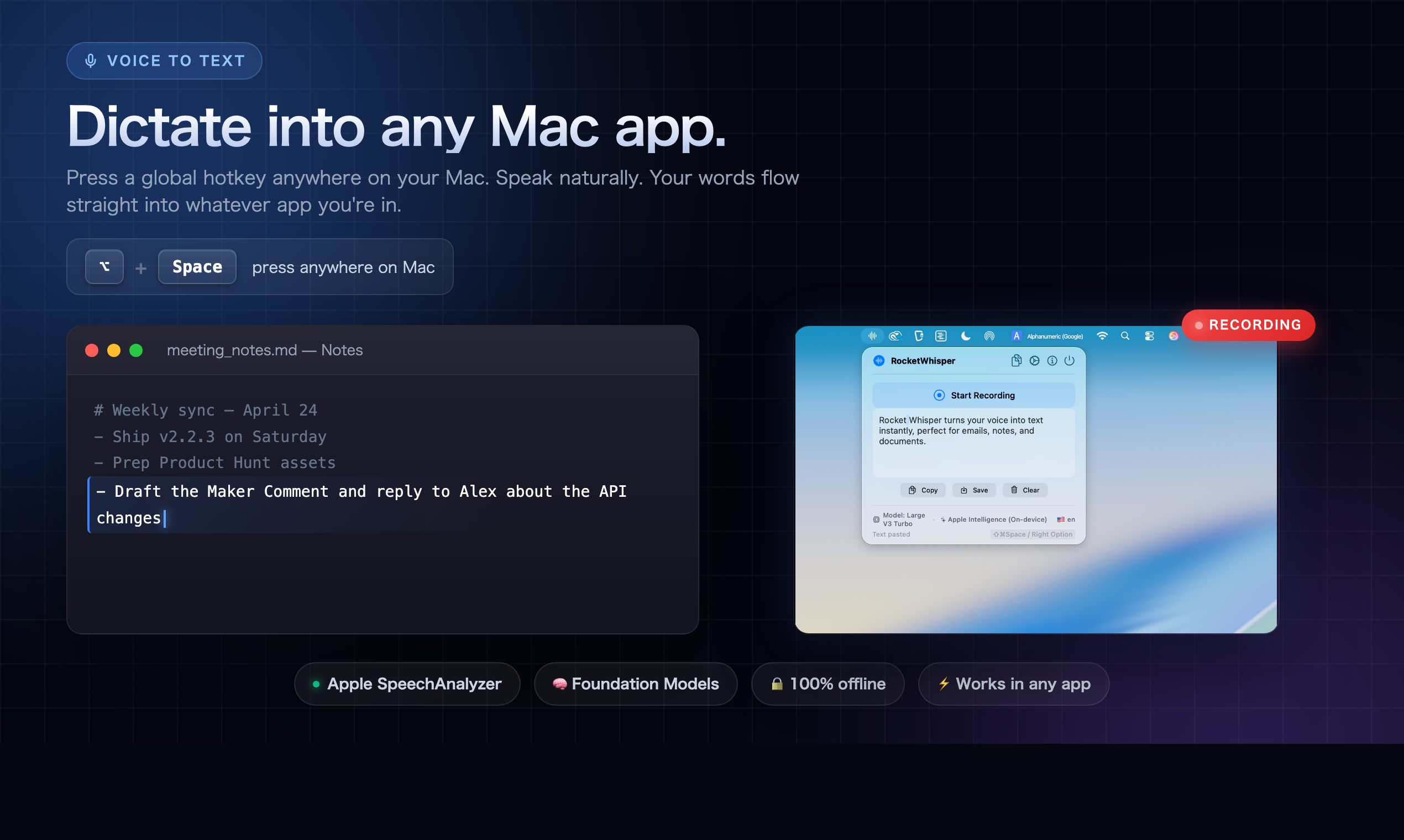Click the green window dot in Notes
This screenshot has height=840, width=1404.
(x=136, y=350)
